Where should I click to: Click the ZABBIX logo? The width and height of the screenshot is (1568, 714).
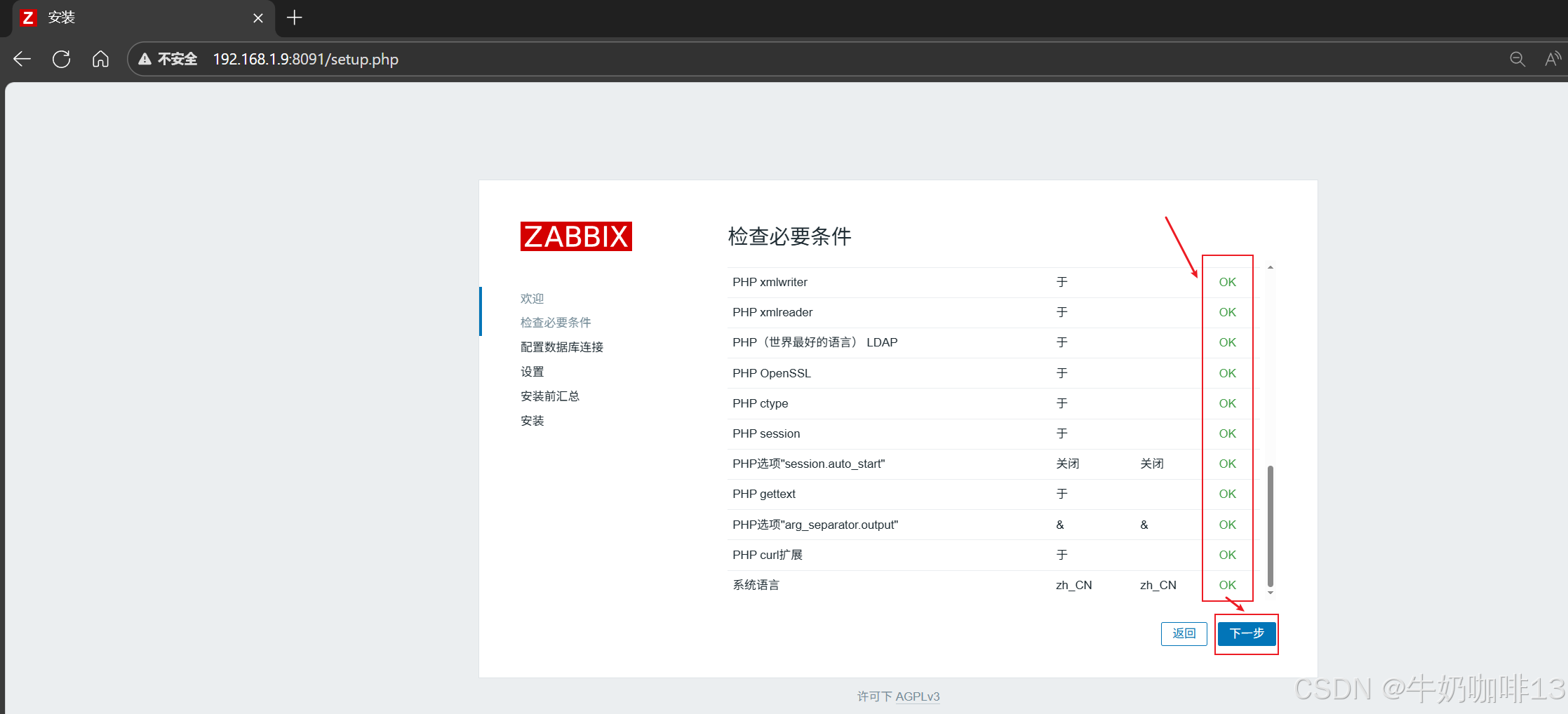point(576,236)
